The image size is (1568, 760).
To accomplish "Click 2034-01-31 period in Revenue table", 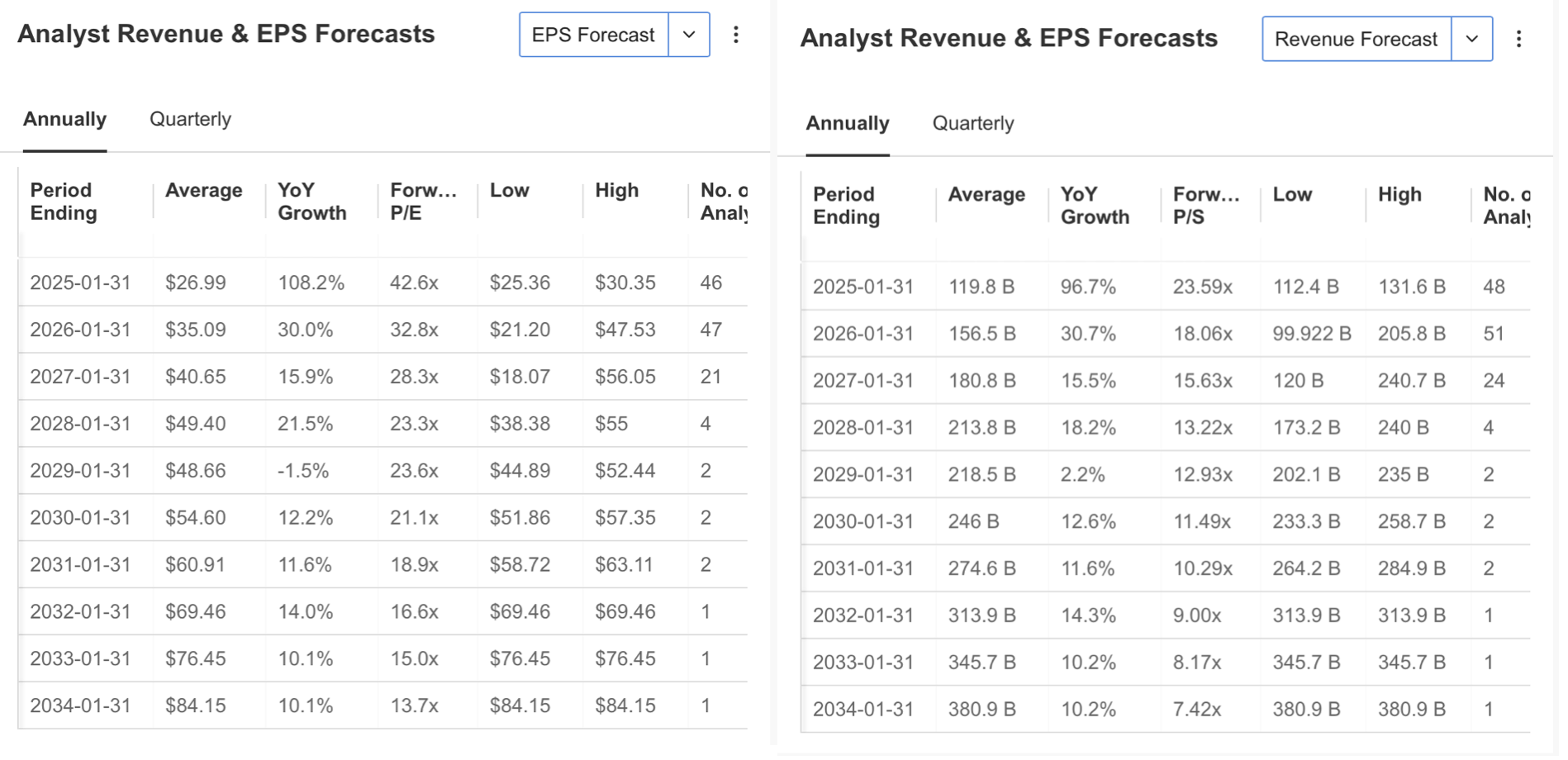I will (863, 710).
